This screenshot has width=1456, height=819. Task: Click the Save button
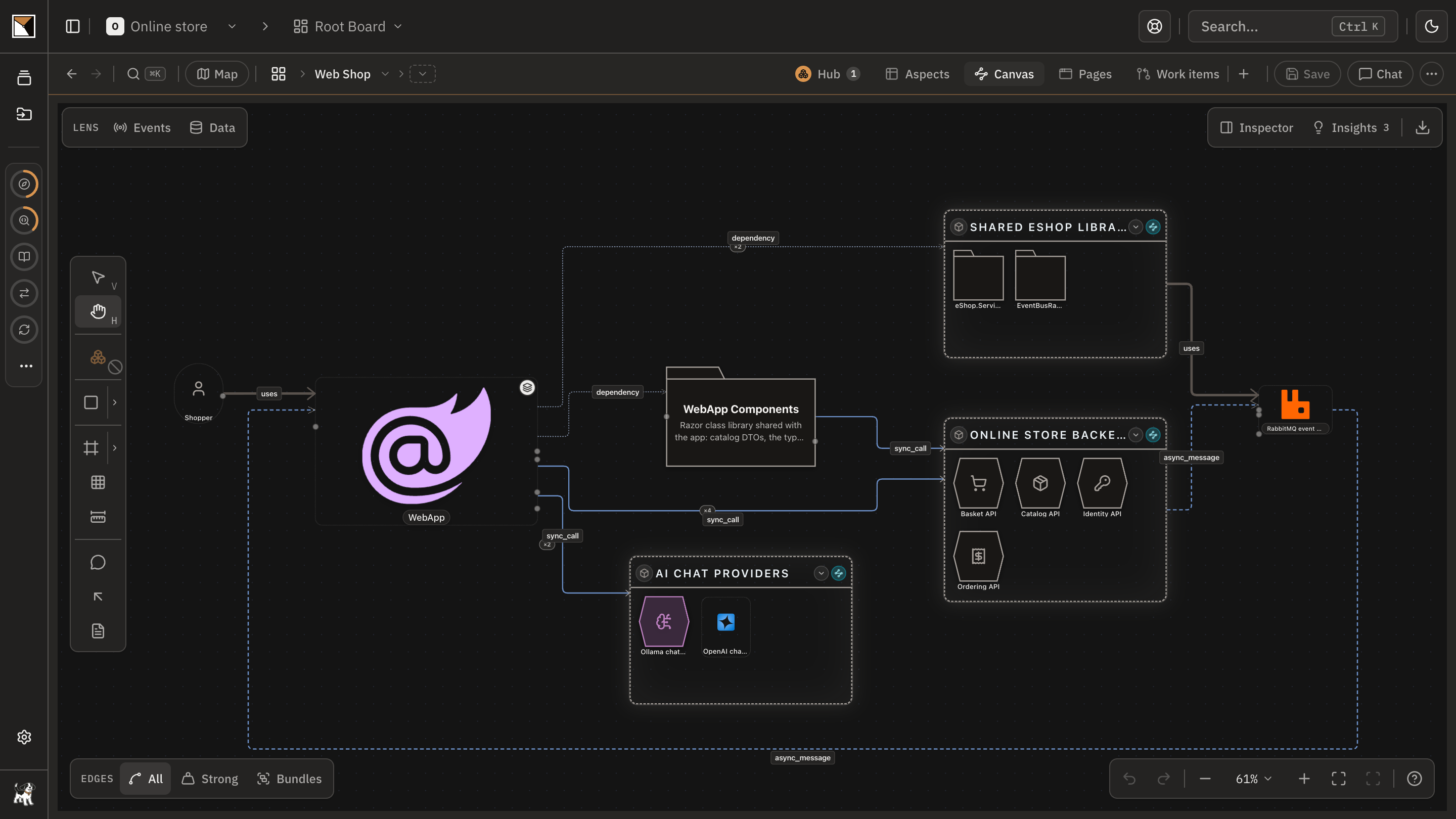coord(1307,74)
